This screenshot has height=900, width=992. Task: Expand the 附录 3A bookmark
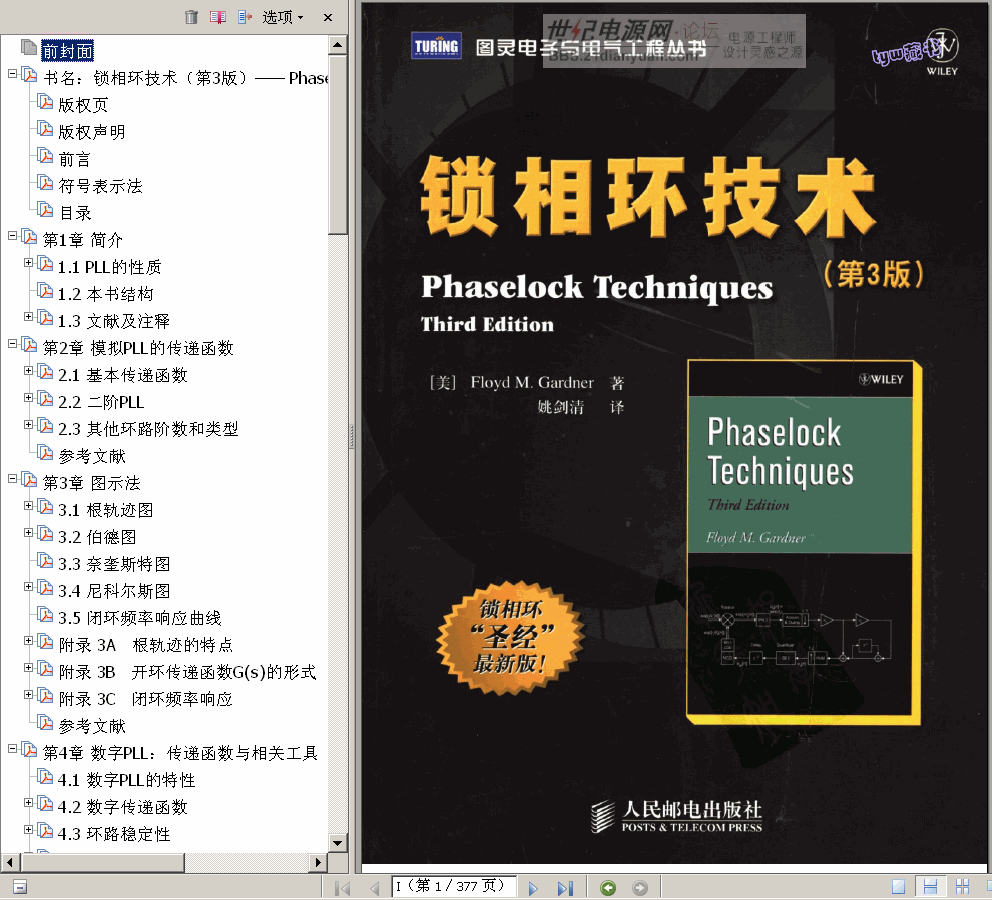coord(28,641)
